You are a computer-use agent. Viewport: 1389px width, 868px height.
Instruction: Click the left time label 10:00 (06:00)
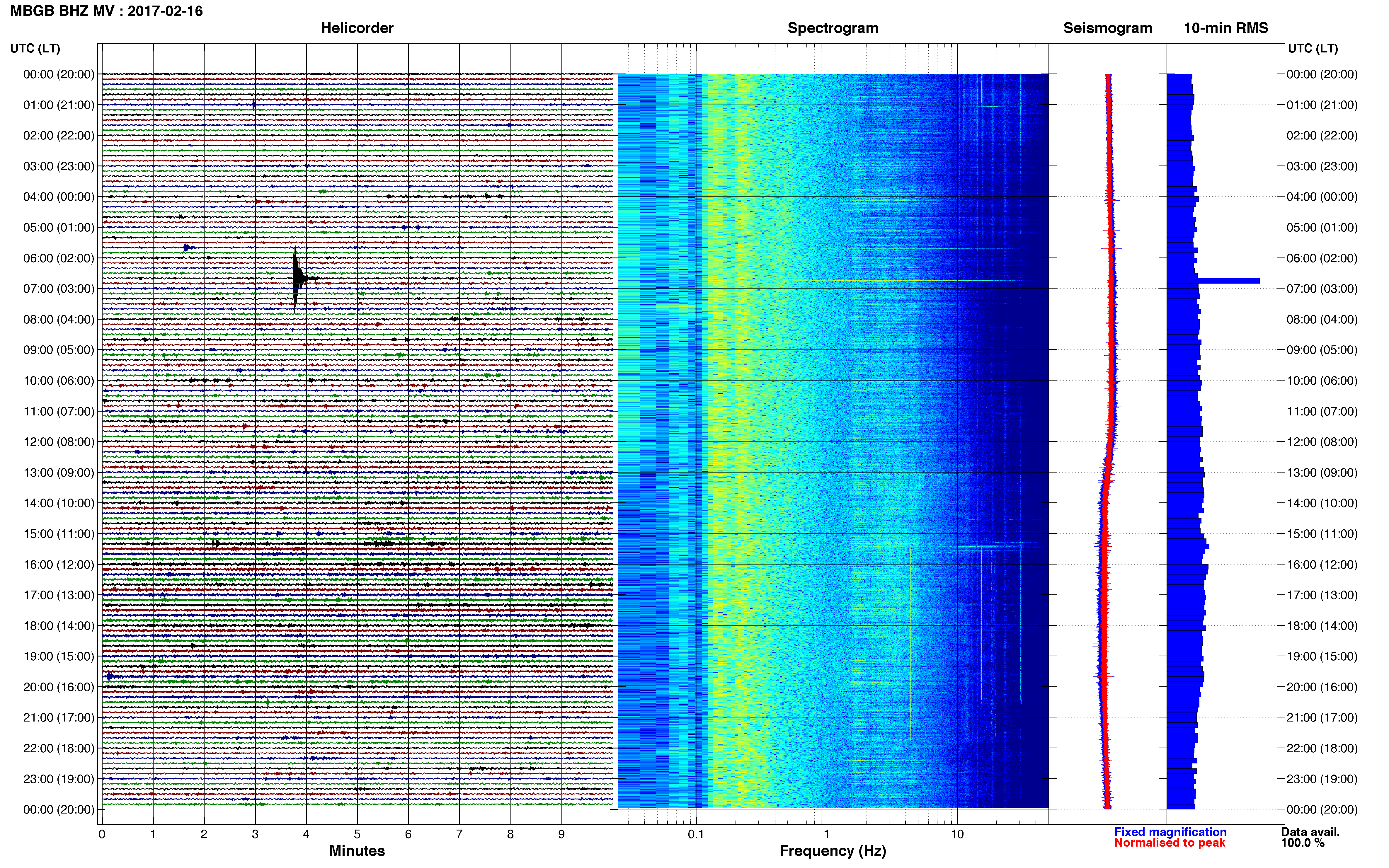[59, 381]
